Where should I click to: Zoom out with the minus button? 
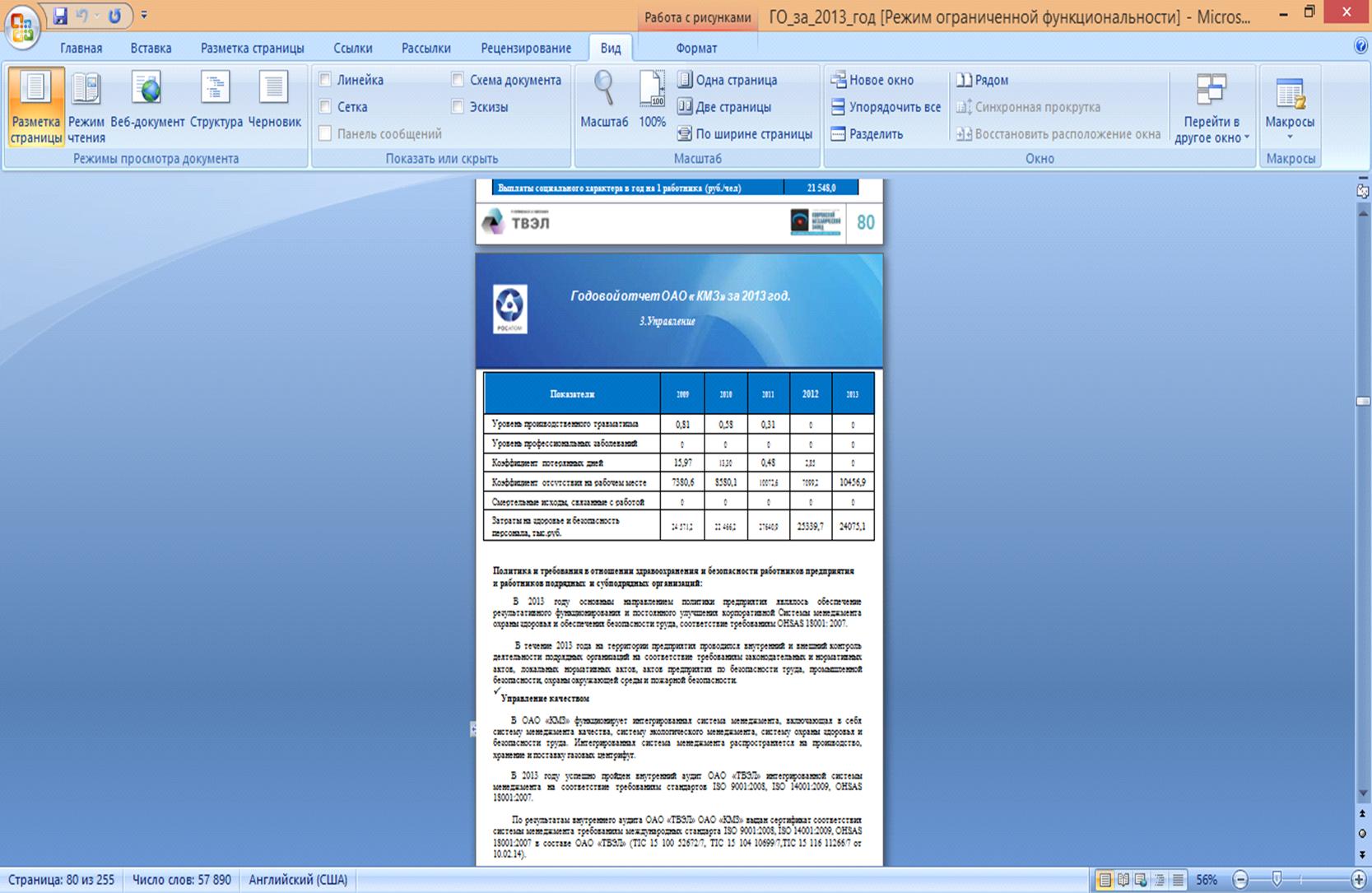click(x=1241, y=880)
